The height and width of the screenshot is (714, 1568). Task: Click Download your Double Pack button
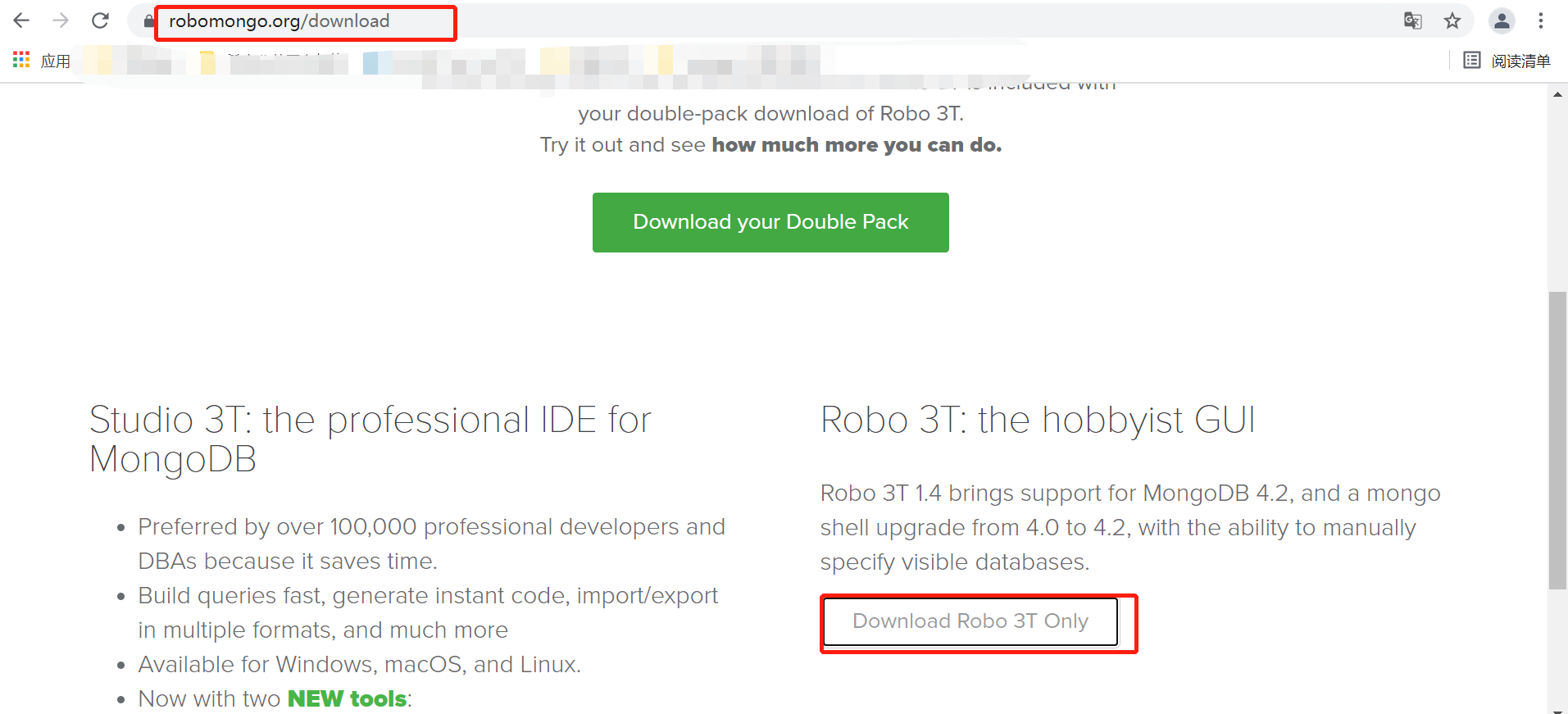[770, 222]
